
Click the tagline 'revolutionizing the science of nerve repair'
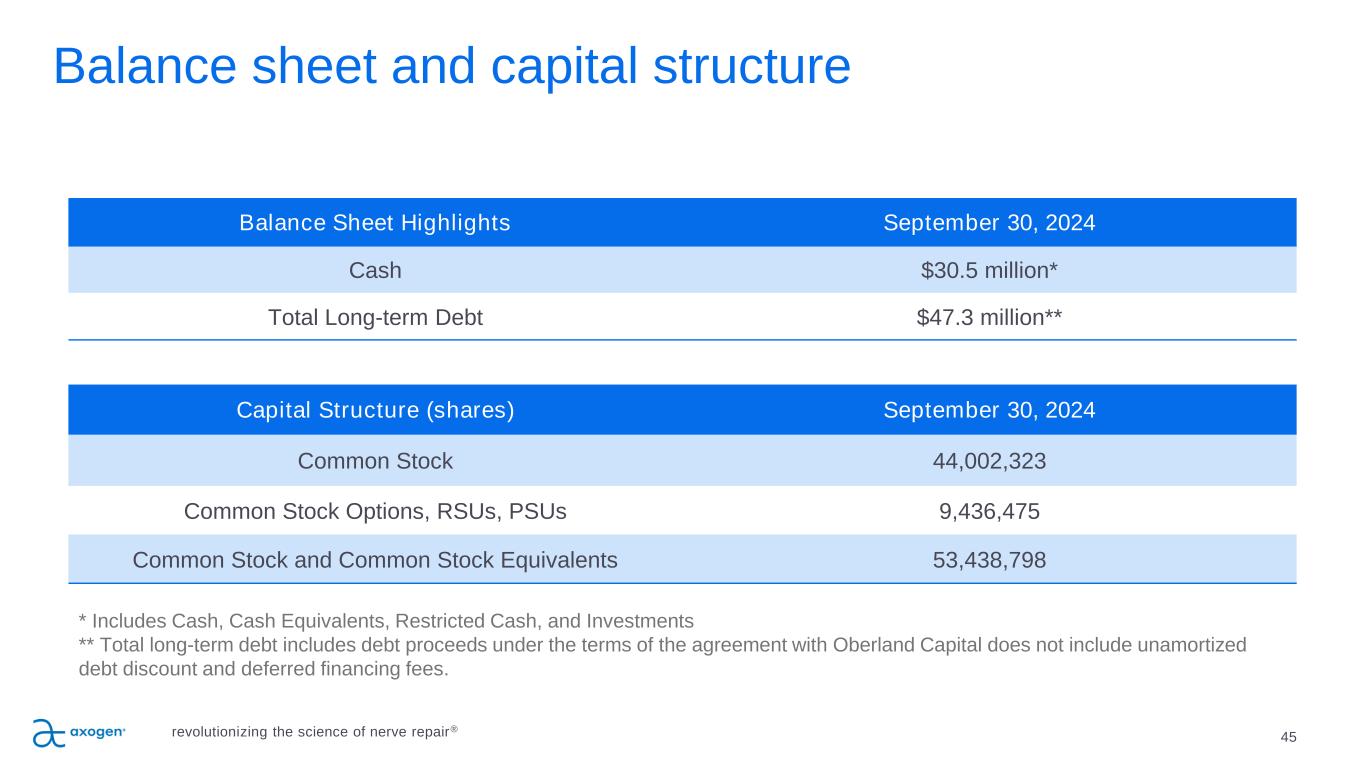click(x=314, y=731)
